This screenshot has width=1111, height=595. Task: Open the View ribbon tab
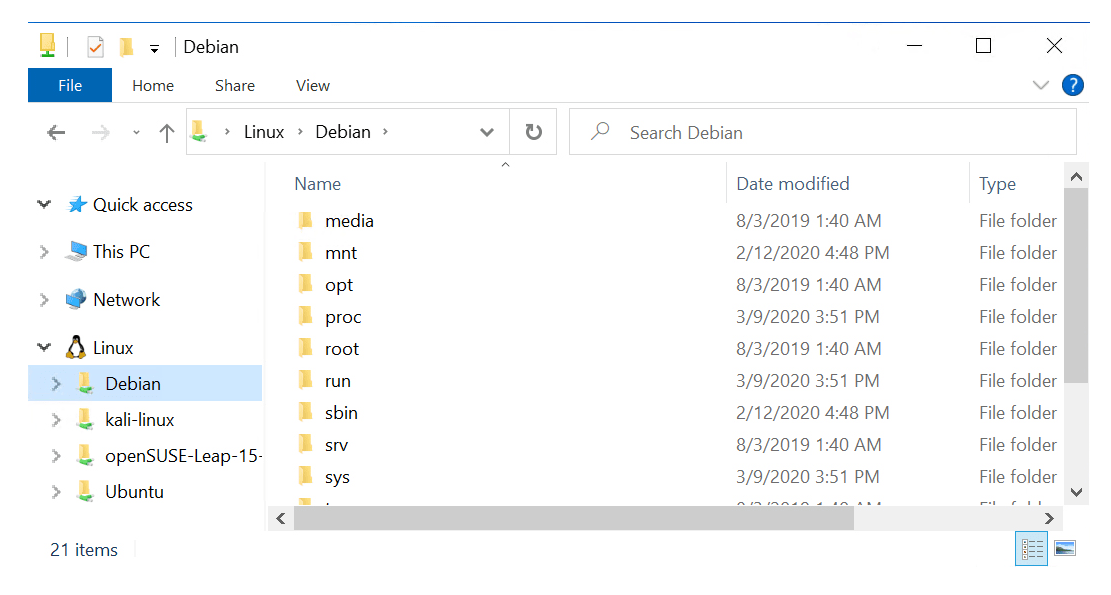(312, 85)
